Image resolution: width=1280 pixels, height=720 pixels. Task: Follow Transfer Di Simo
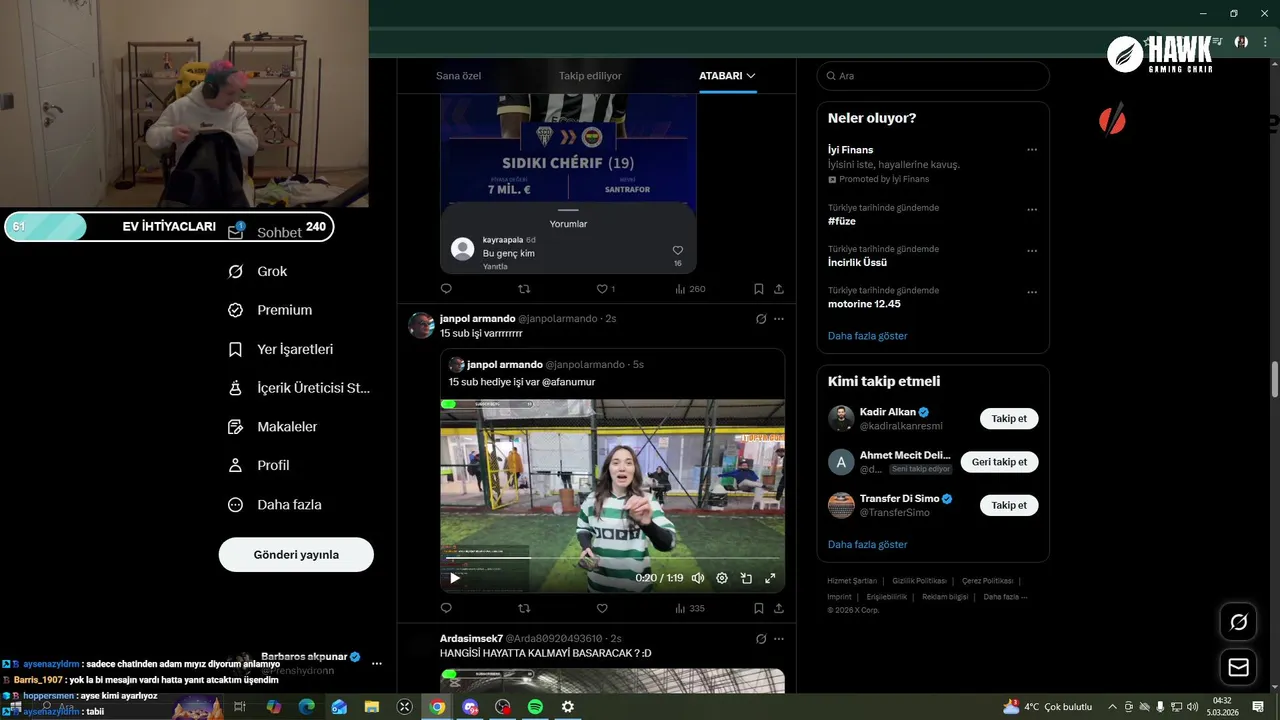point(1009,505)
